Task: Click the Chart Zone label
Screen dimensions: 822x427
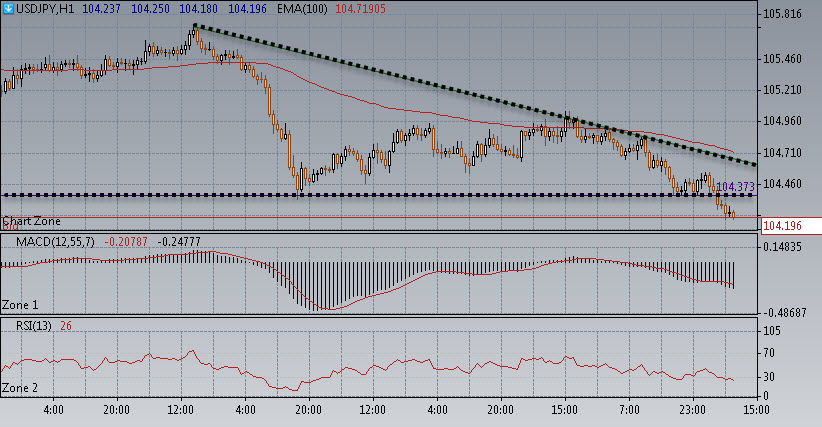Action: coord(31,221)
